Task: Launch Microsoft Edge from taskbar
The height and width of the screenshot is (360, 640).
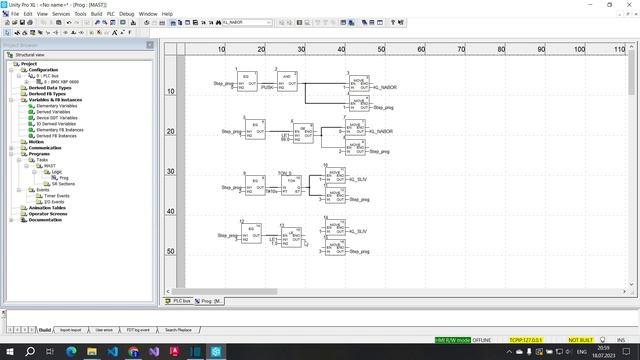Action: [x=71, y=351]
